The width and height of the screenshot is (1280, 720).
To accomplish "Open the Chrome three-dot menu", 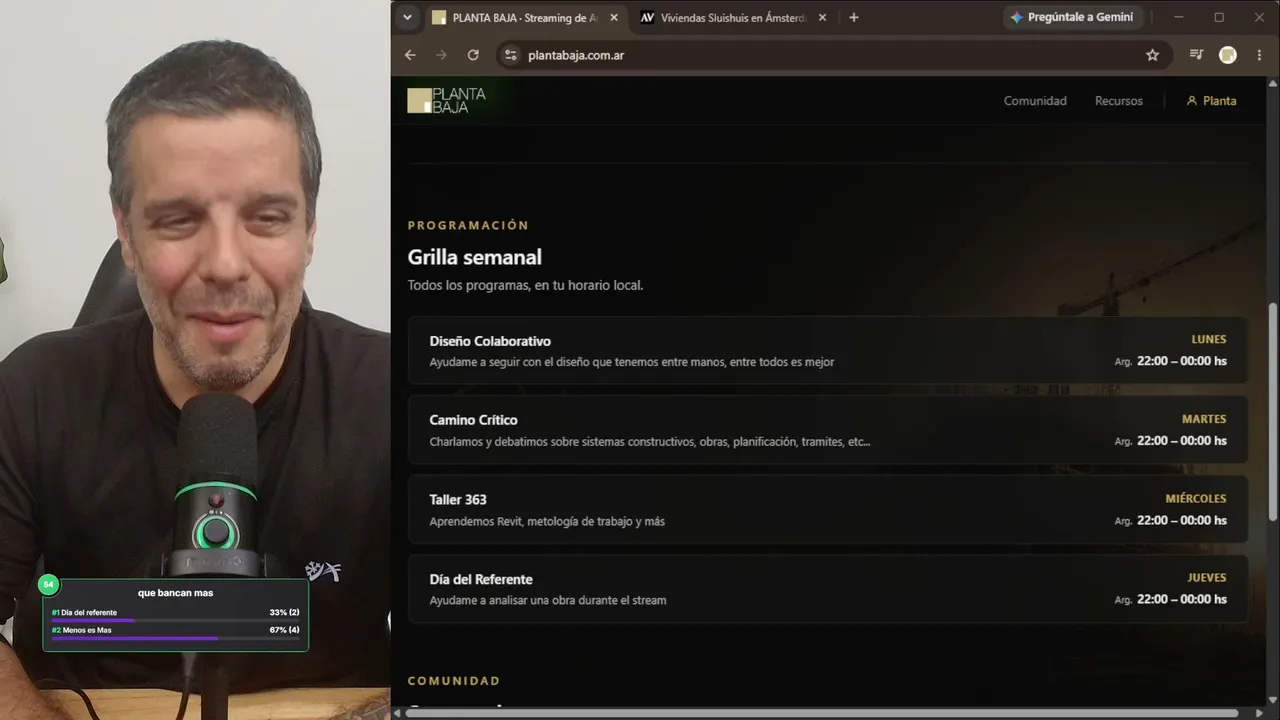I will tap(1259, 55).
